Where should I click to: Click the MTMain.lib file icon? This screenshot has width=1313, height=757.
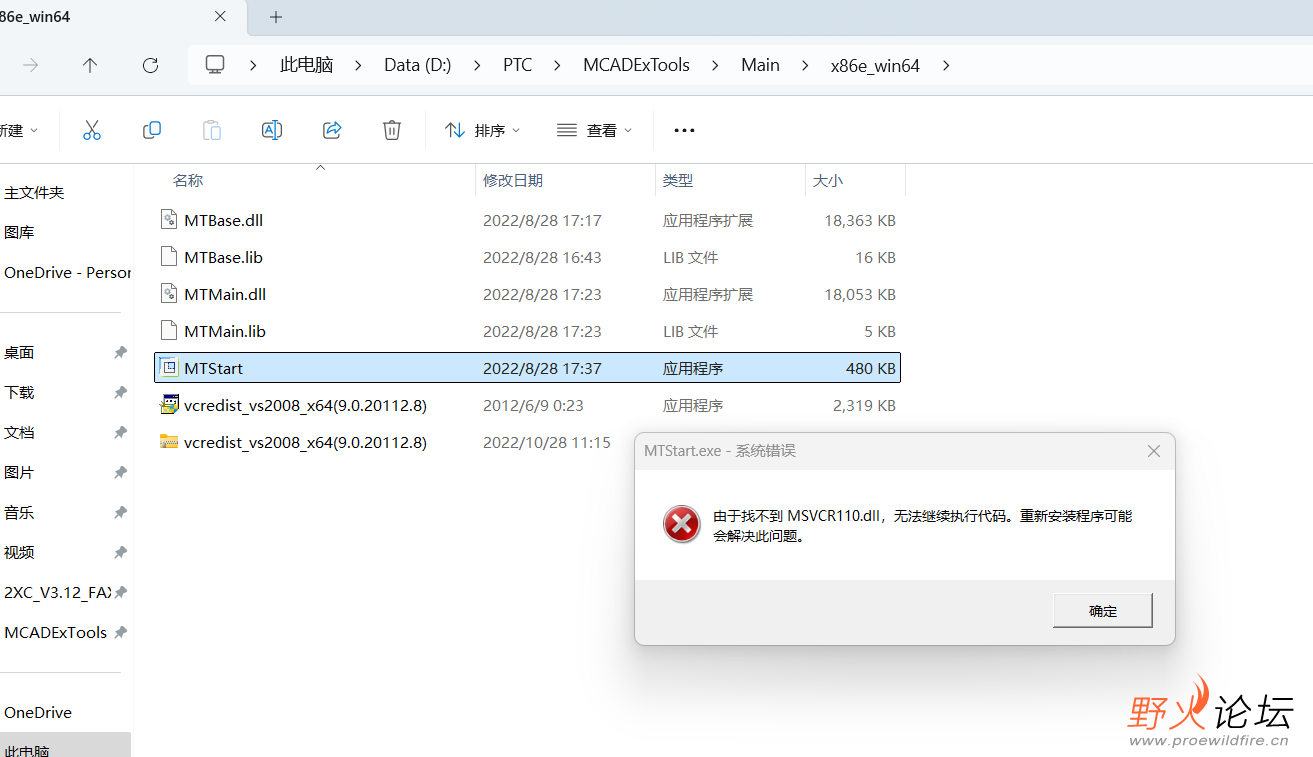click(169, 331)
